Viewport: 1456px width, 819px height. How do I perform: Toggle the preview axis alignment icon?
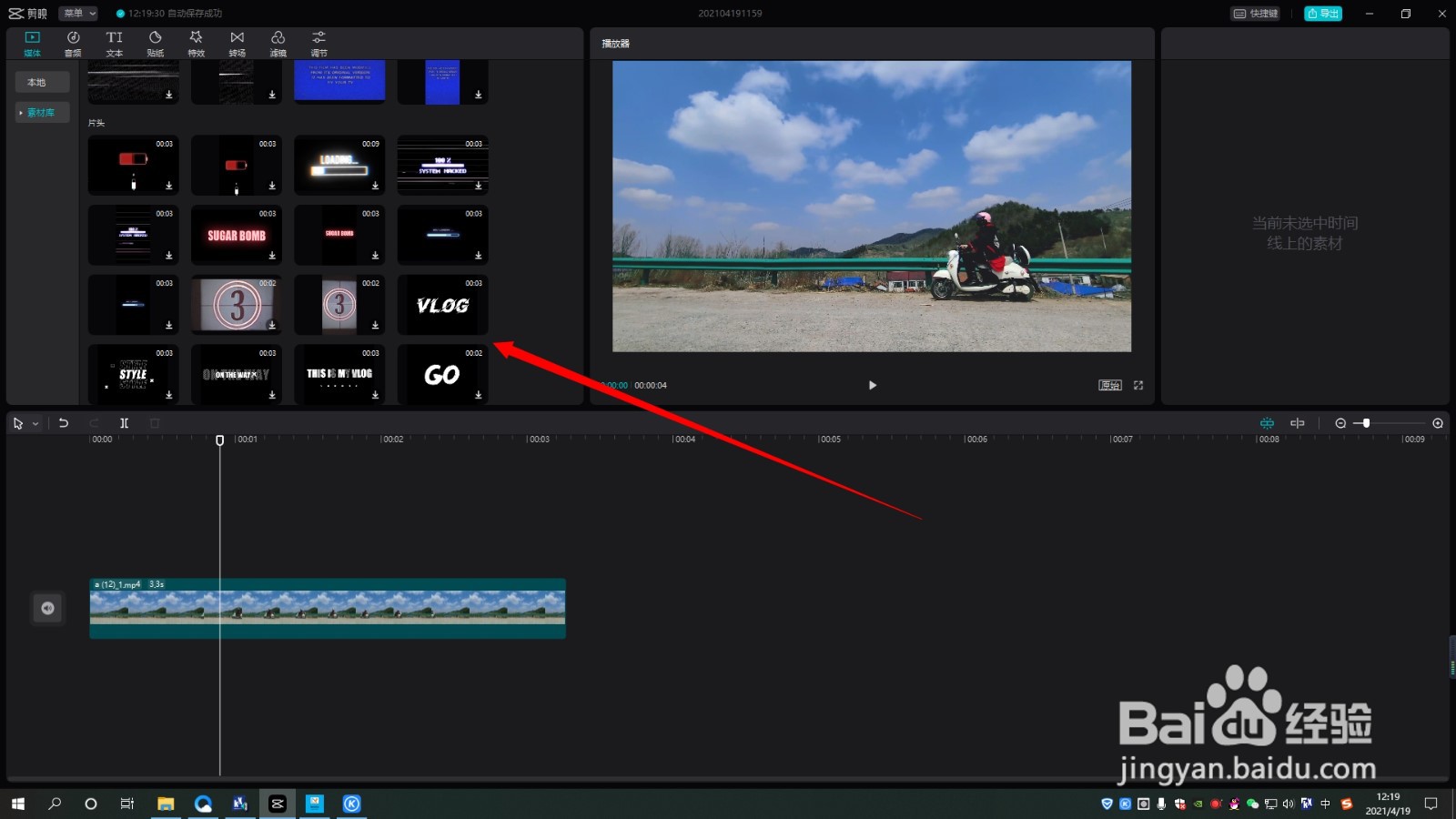pyautogui.click(x=1298, y=423)
